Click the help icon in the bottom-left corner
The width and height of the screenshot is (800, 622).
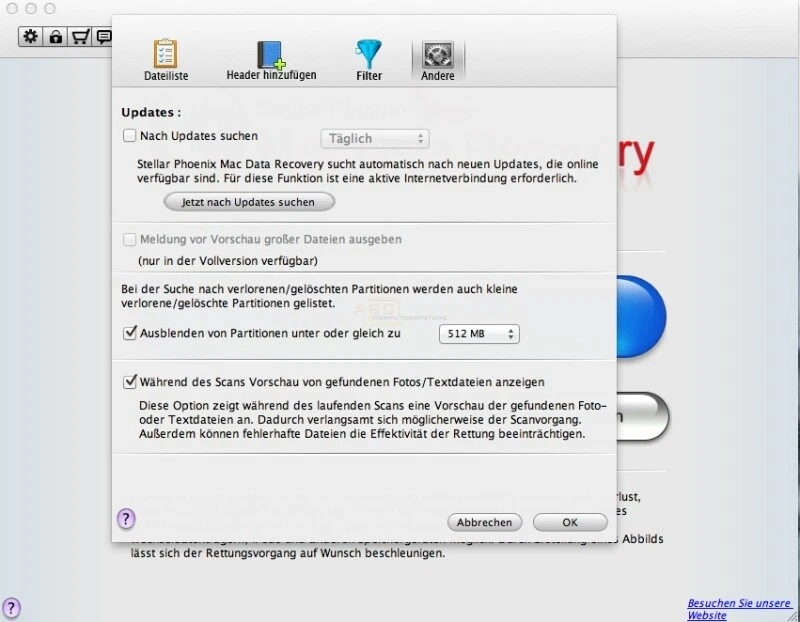click(10, 606)
